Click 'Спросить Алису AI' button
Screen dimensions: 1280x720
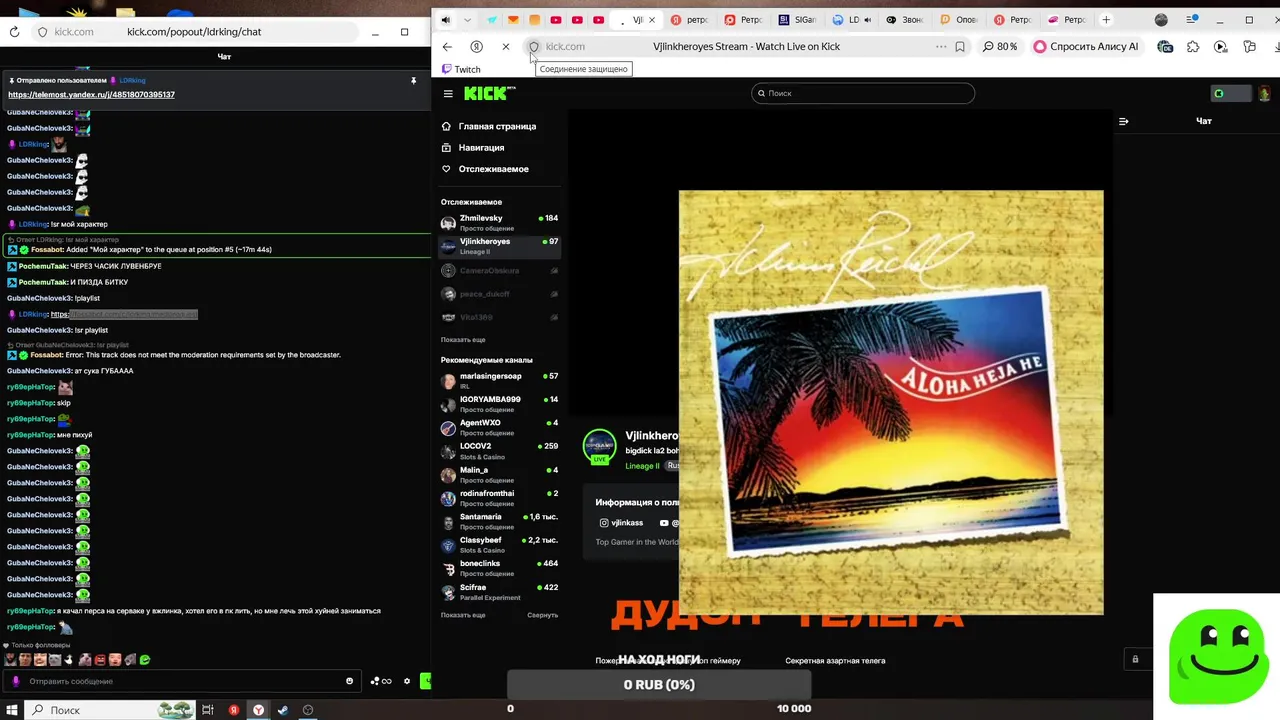[1086, 46]
